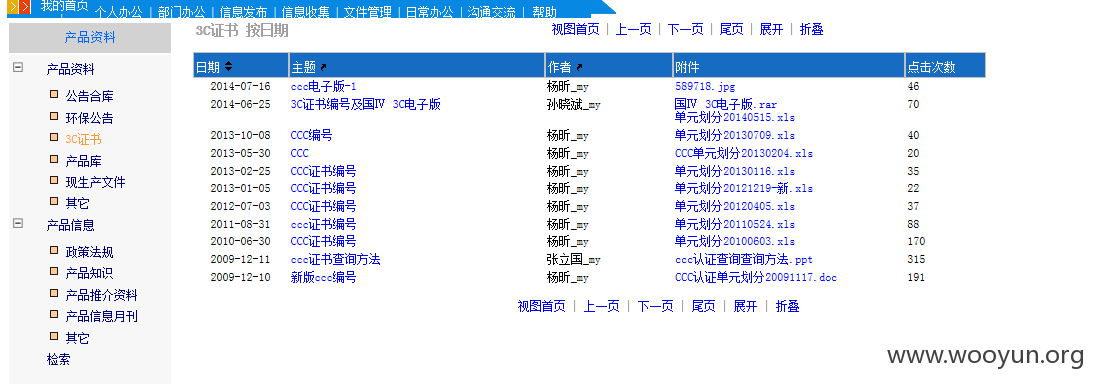Click top 展开 link
1093x384 pixels.
click(x=771, y=29)
